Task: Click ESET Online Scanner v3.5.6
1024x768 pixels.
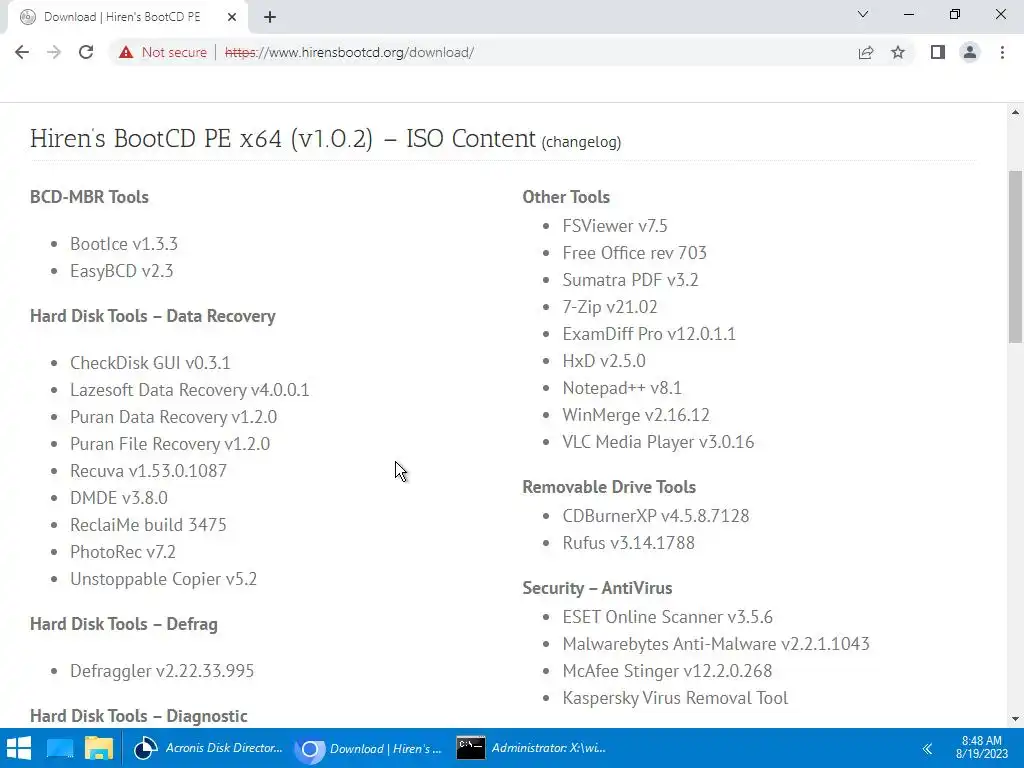Action: pos(667,617)
